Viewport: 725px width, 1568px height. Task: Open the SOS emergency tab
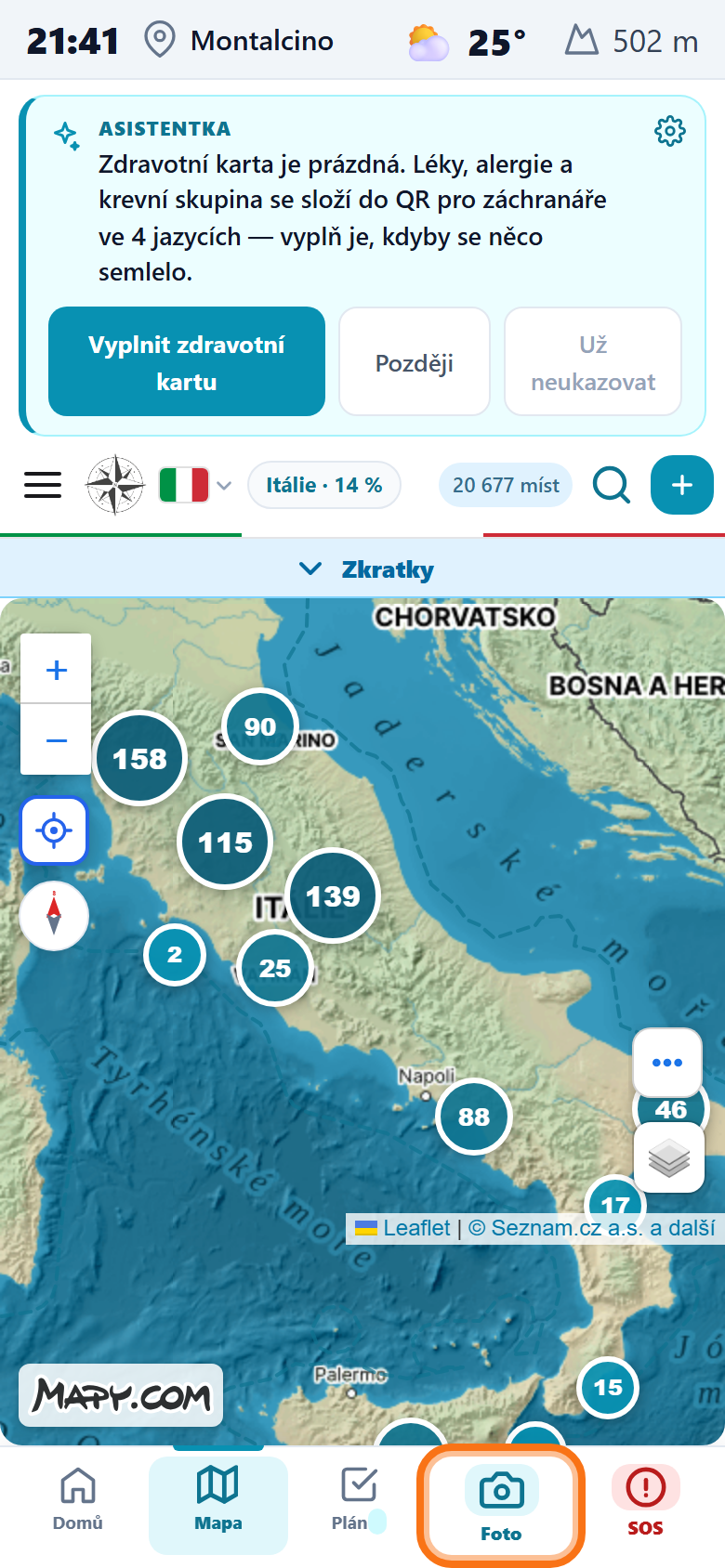(x=645, y=1500)
